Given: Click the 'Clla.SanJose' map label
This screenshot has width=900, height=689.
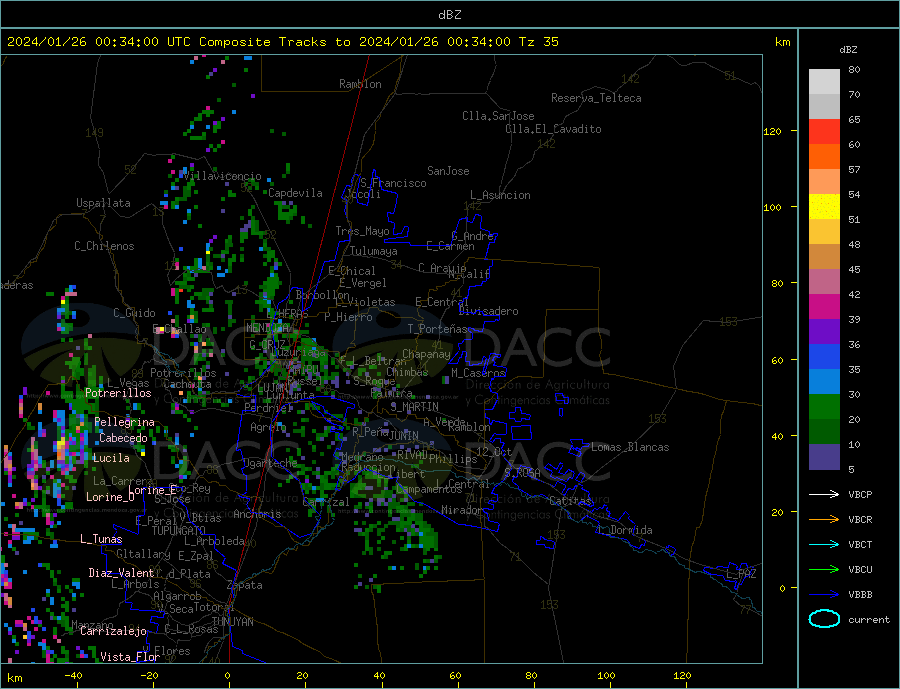Looking at the screenshot, I should [498, 116].
